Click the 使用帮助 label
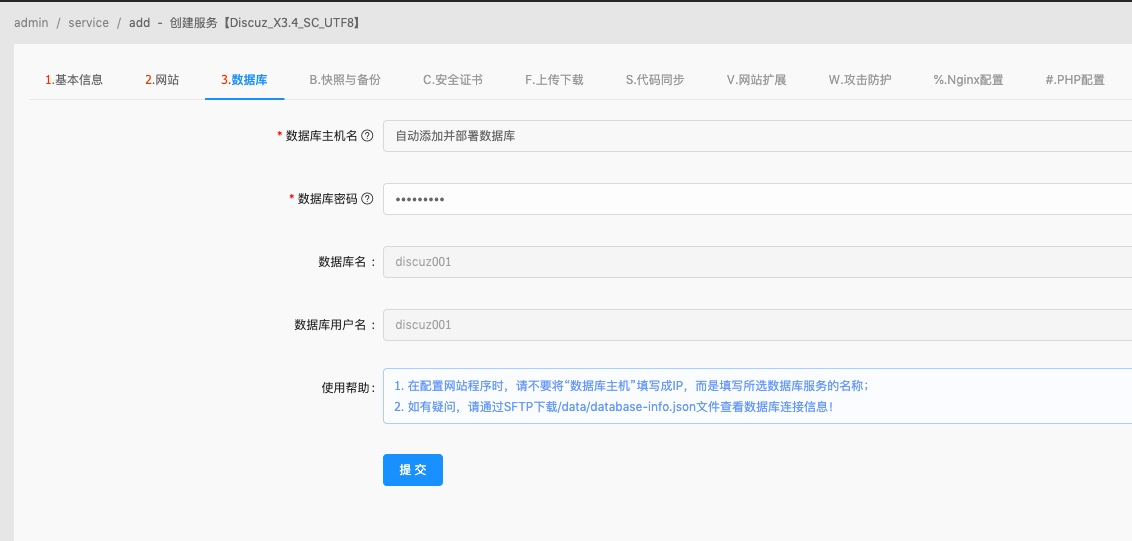 point(348,387)
